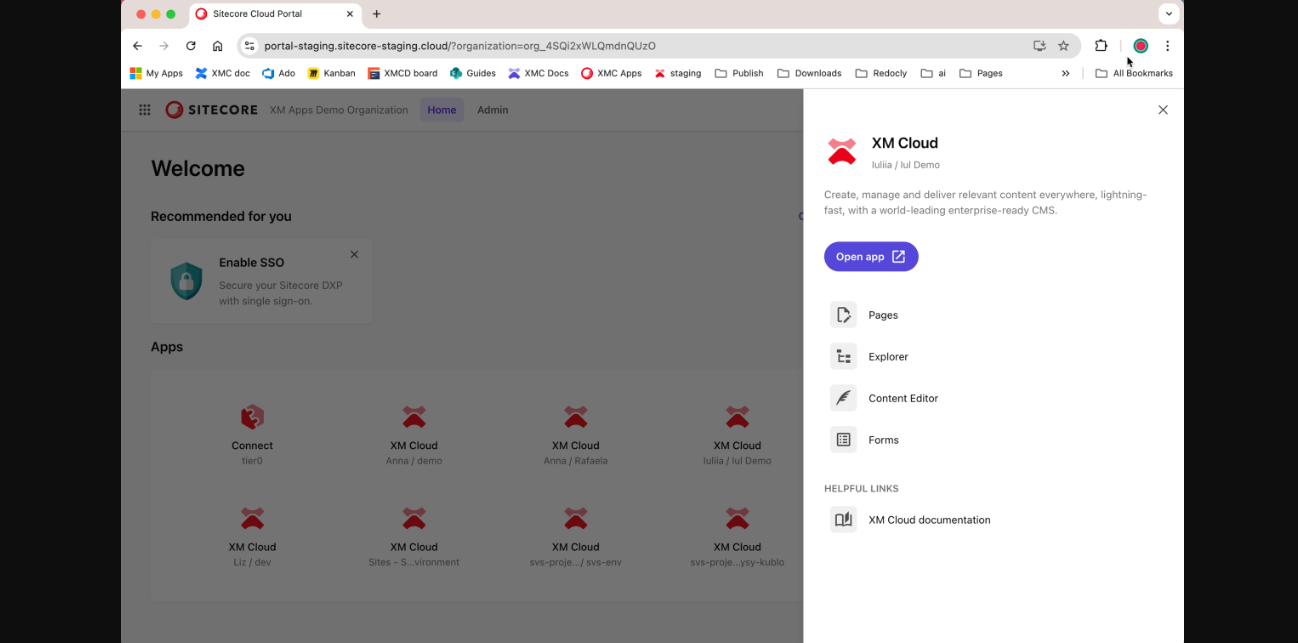Open XM Cloud Iuliia / Iul Demo tile
1298x643 pixels.
click(737, 434)
